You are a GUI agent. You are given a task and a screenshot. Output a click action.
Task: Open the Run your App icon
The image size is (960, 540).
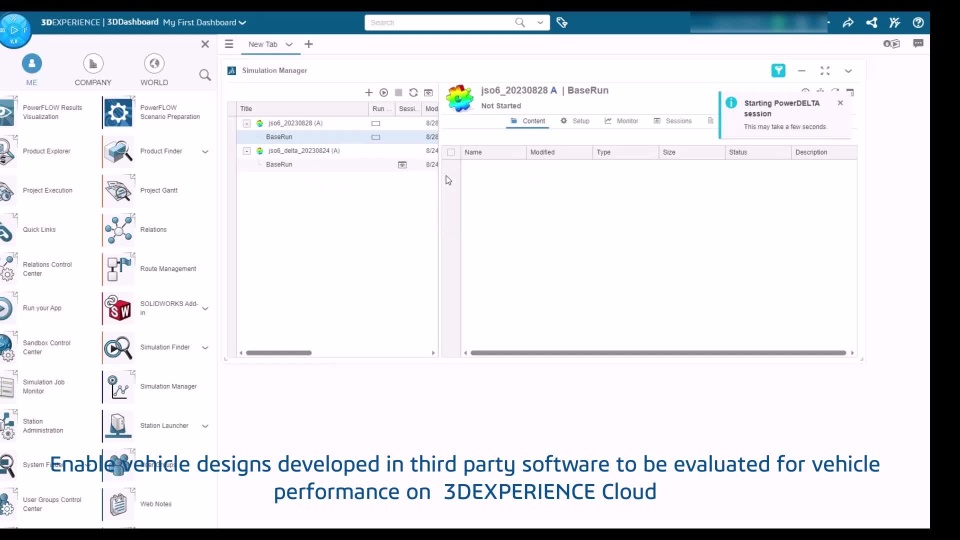(9, 308)
